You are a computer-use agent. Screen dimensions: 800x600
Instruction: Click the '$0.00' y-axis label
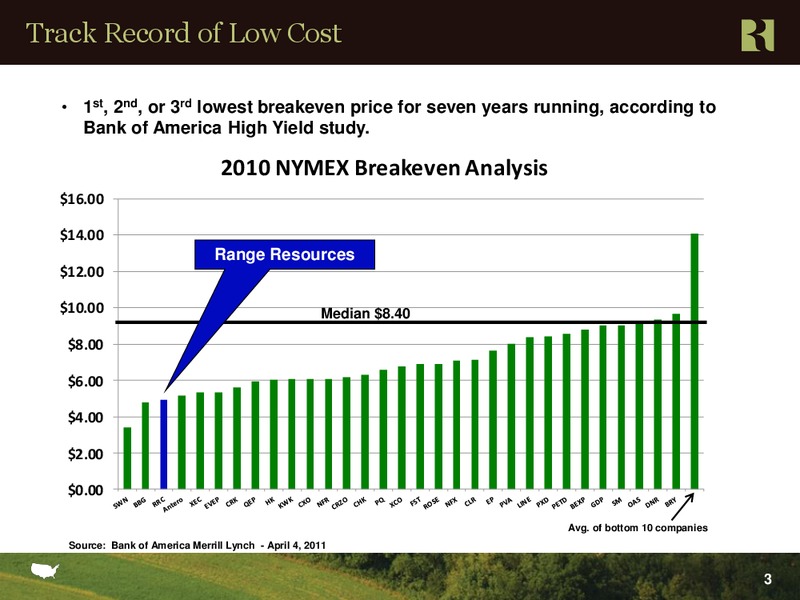point(86,490)
